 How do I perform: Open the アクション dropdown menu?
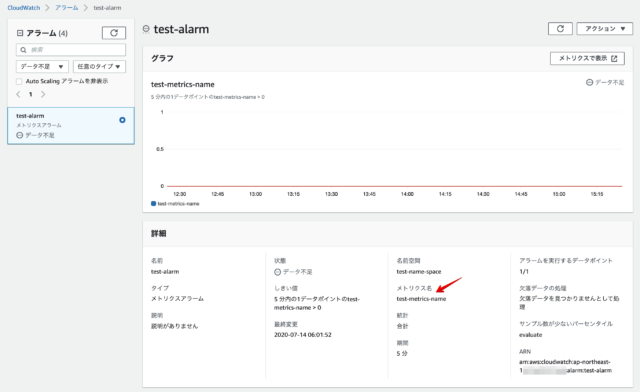[604, 29]
